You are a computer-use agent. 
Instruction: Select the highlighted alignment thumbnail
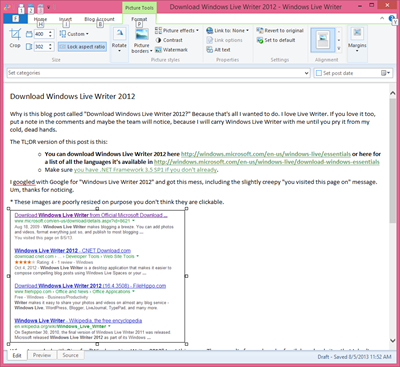coord(323,40)
